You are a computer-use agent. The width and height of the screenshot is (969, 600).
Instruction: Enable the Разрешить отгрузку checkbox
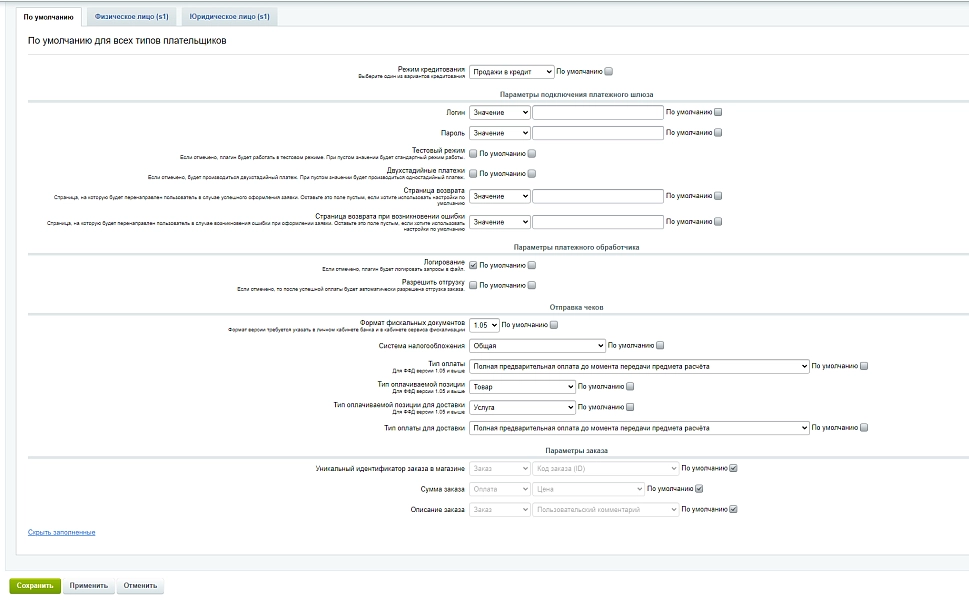coord(473,285)
